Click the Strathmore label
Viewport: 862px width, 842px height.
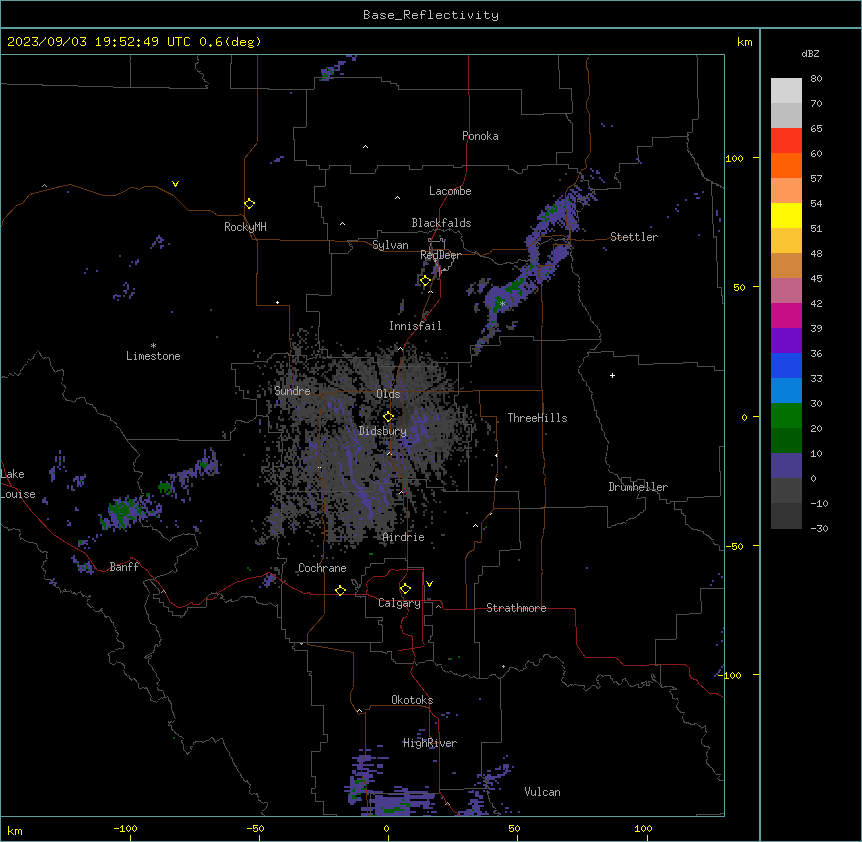516,608
